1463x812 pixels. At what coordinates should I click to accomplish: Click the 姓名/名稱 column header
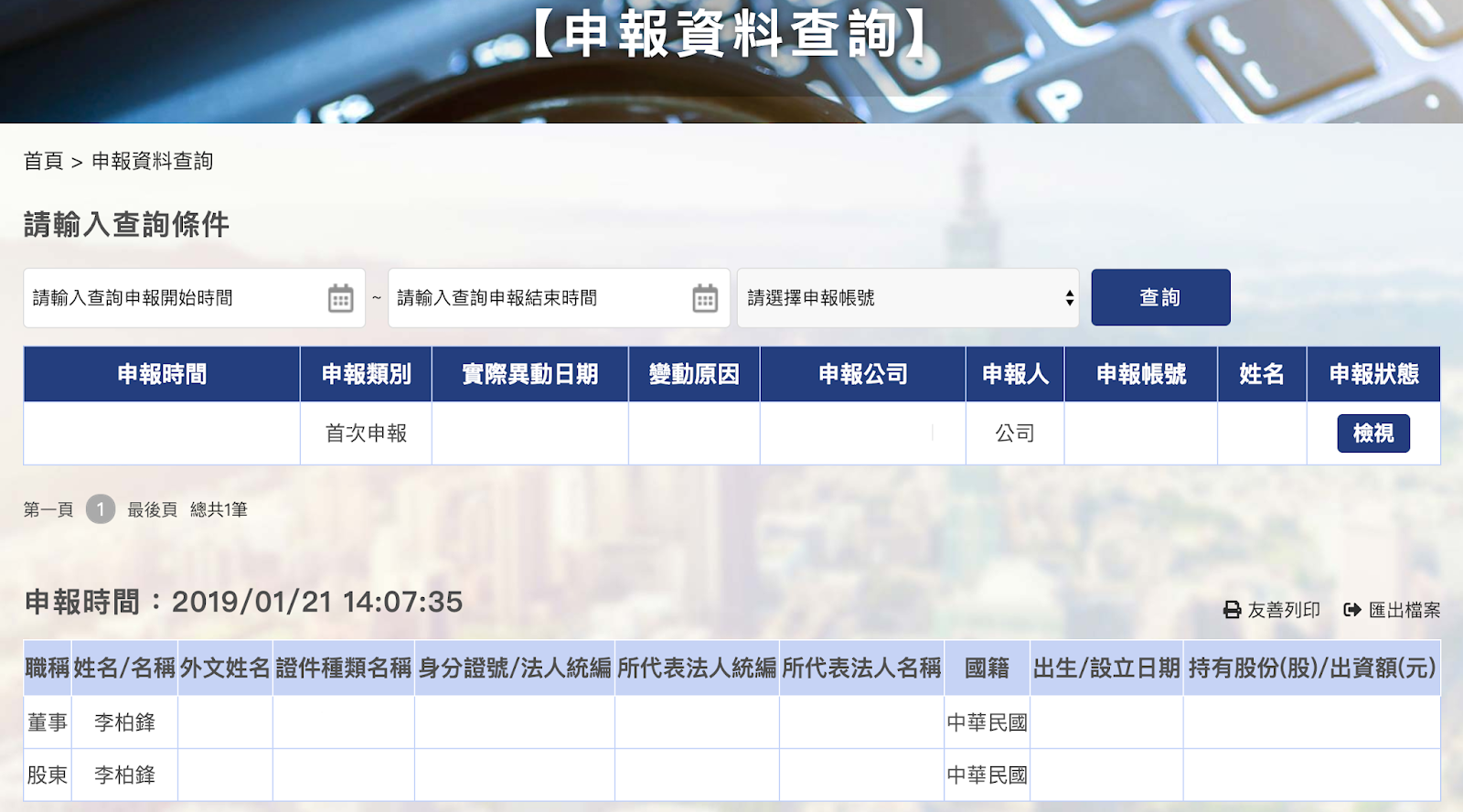124,668
